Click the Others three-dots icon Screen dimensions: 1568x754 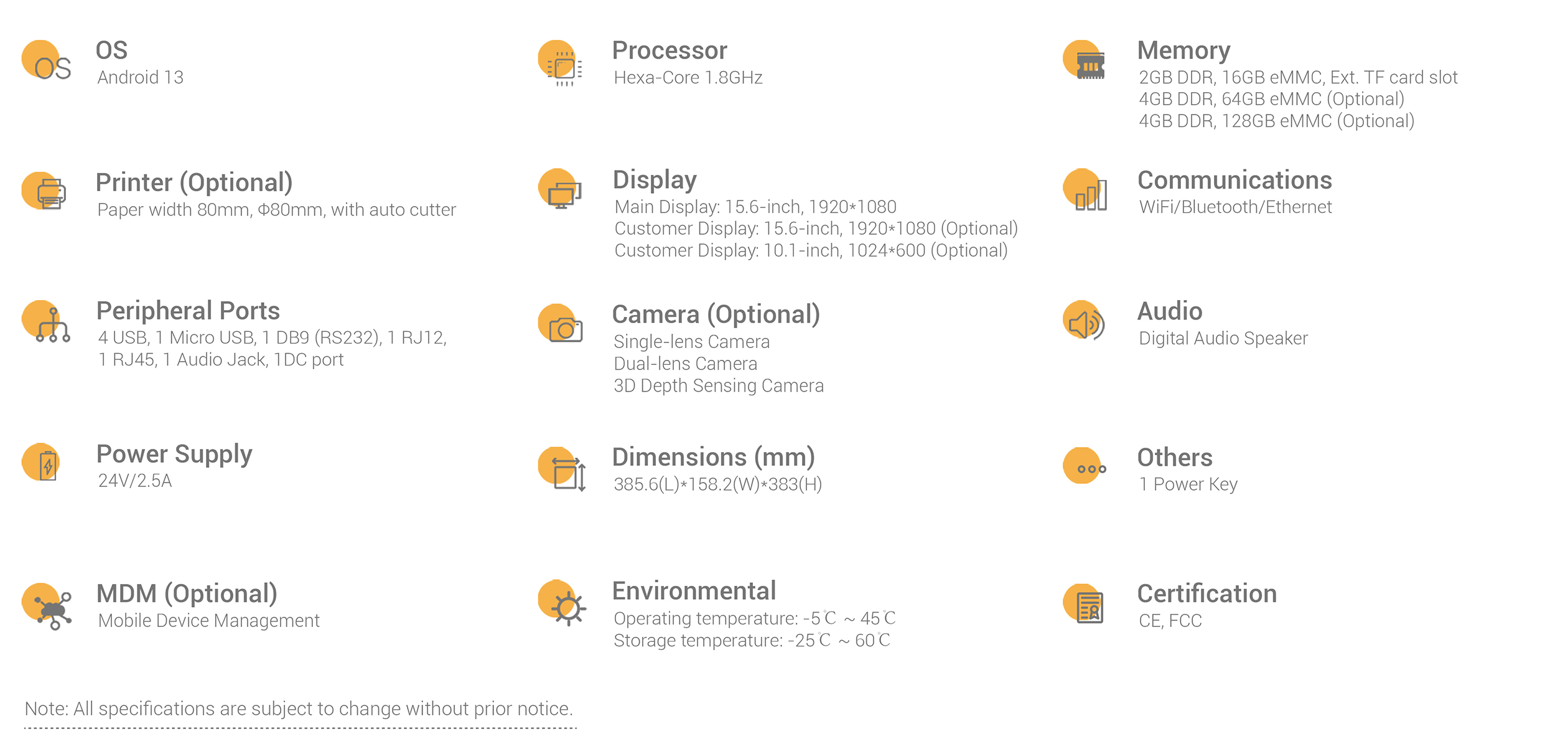(1085, 466)
